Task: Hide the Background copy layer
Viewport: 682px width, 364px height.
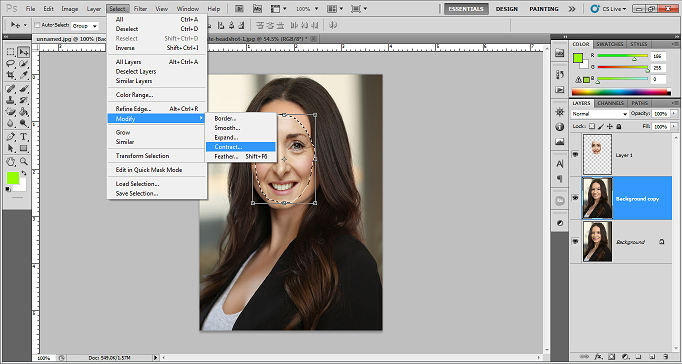Action: click(x=576, y=198)
